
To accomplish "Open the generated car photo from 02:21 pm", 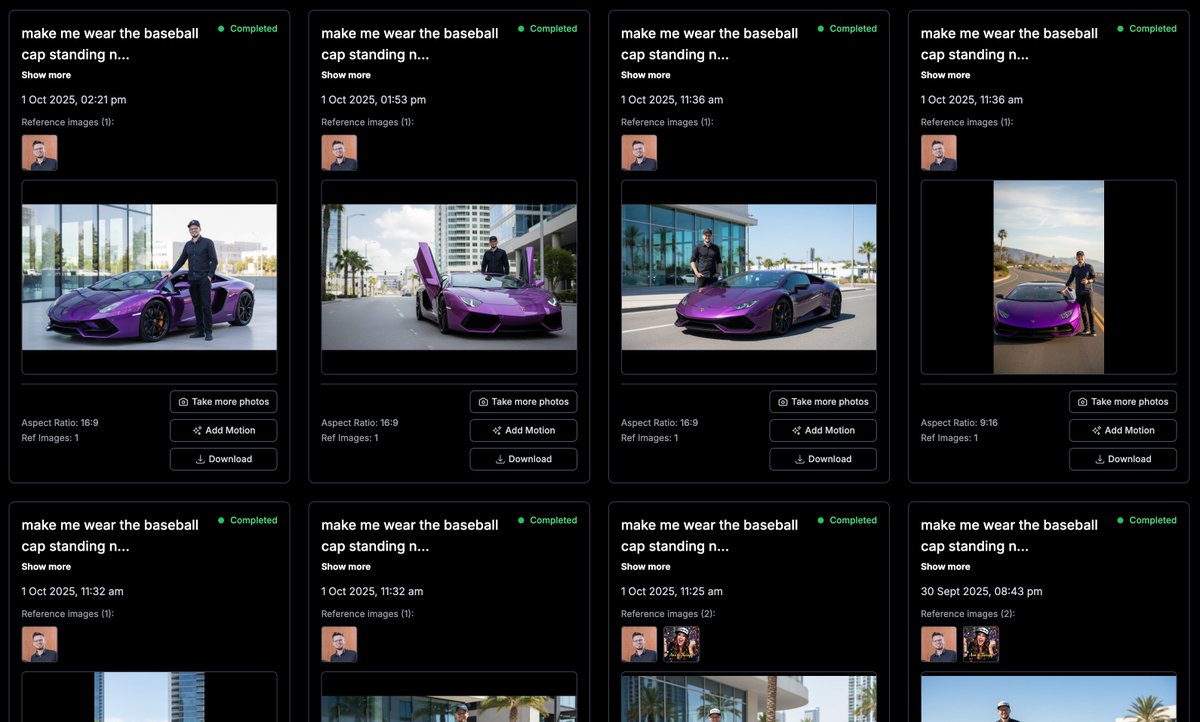I will (x=149, y=277).
